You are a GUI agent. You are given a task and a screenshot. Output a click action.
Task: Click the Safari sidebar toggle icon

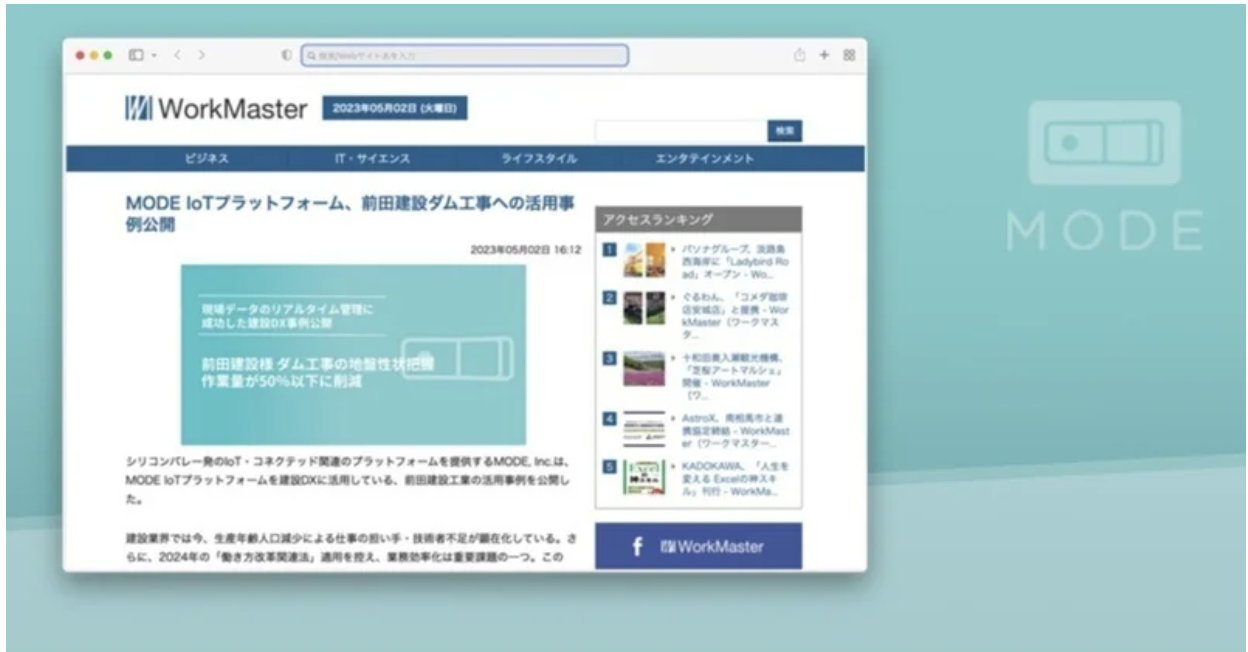[134, 56]
